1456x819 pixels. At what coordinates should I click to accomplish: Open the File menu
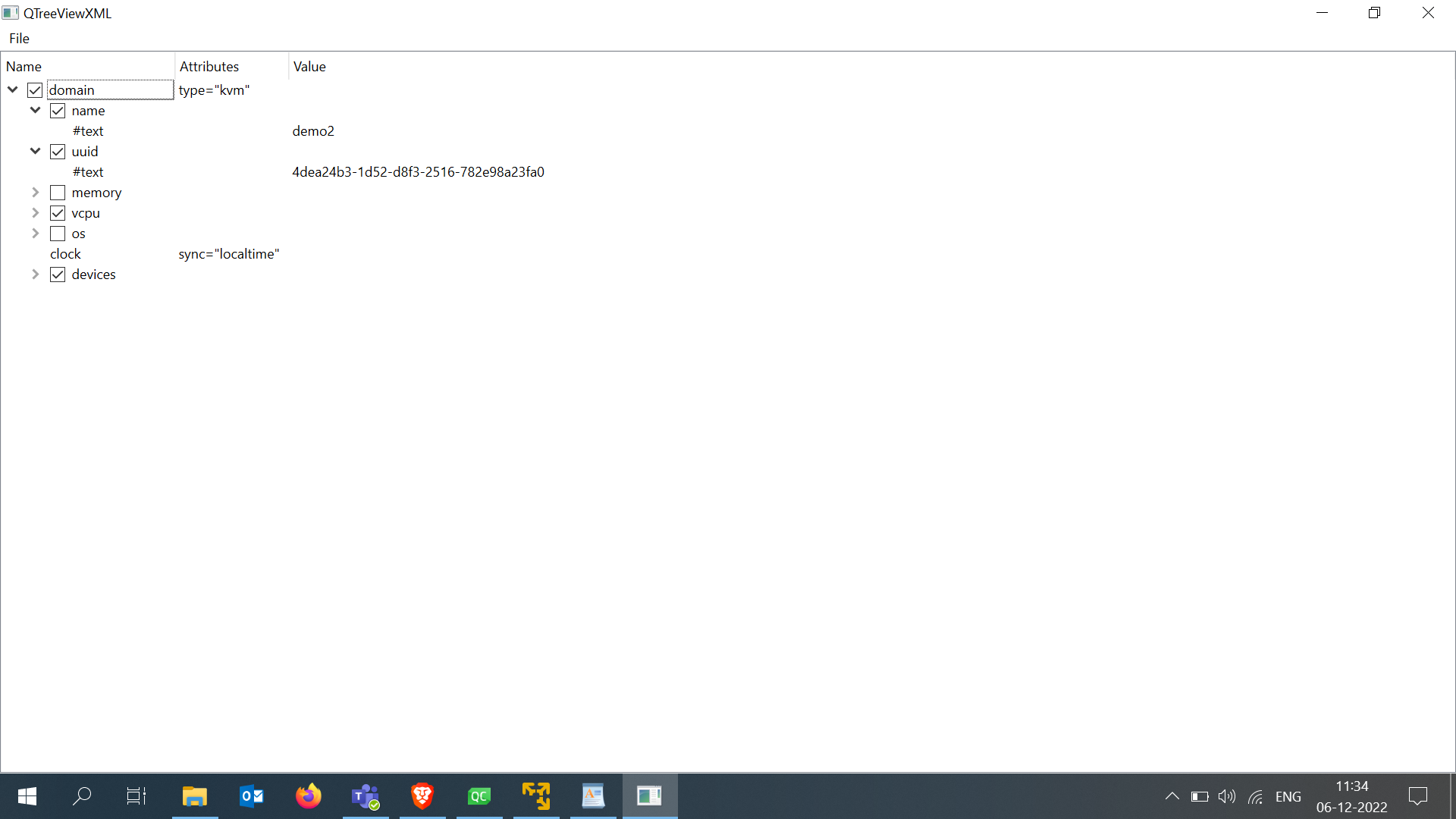pyautogui.click(x=18, y=38)
